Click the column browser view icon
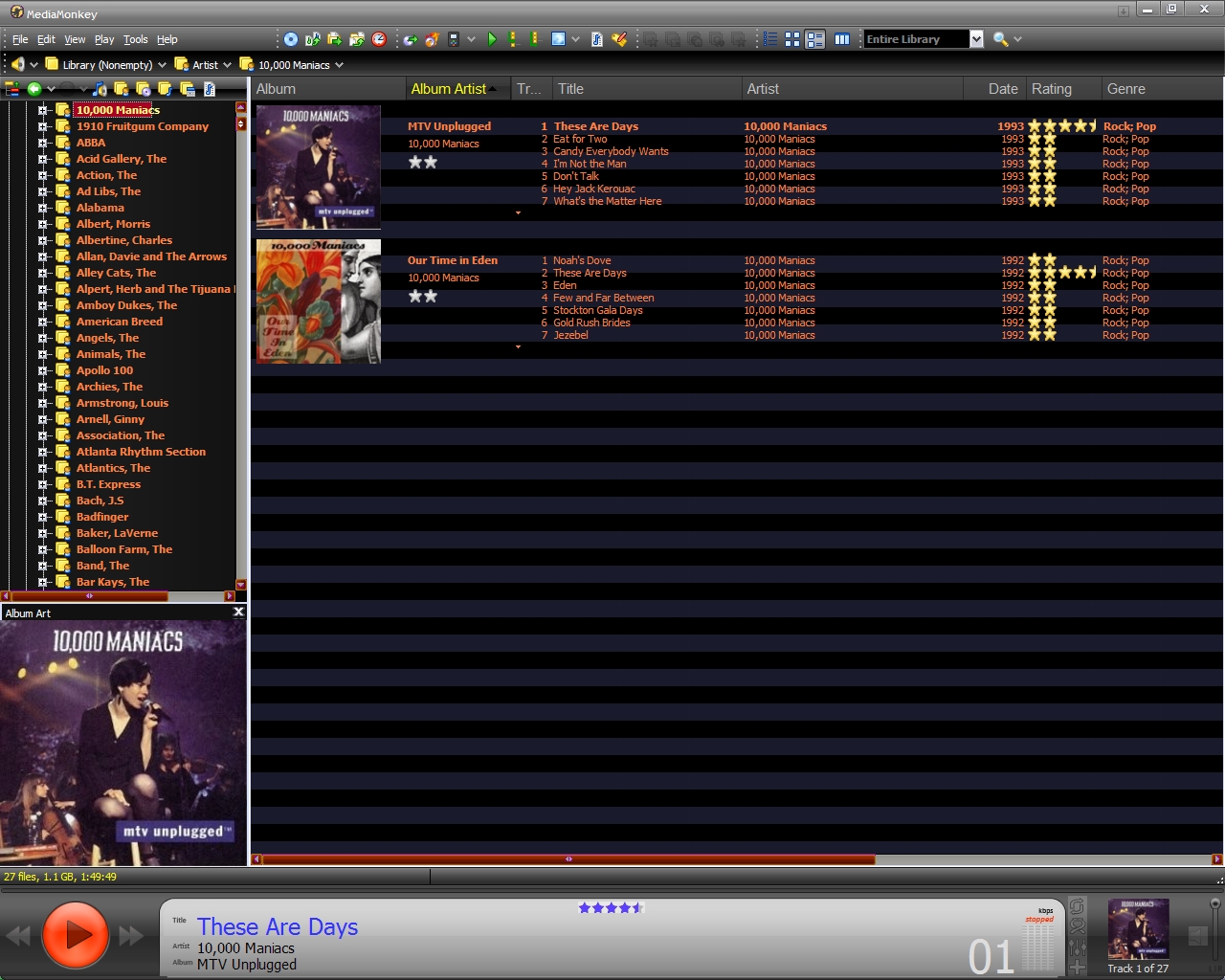Viewport: 1225px width, 980px height. (842, 39)
